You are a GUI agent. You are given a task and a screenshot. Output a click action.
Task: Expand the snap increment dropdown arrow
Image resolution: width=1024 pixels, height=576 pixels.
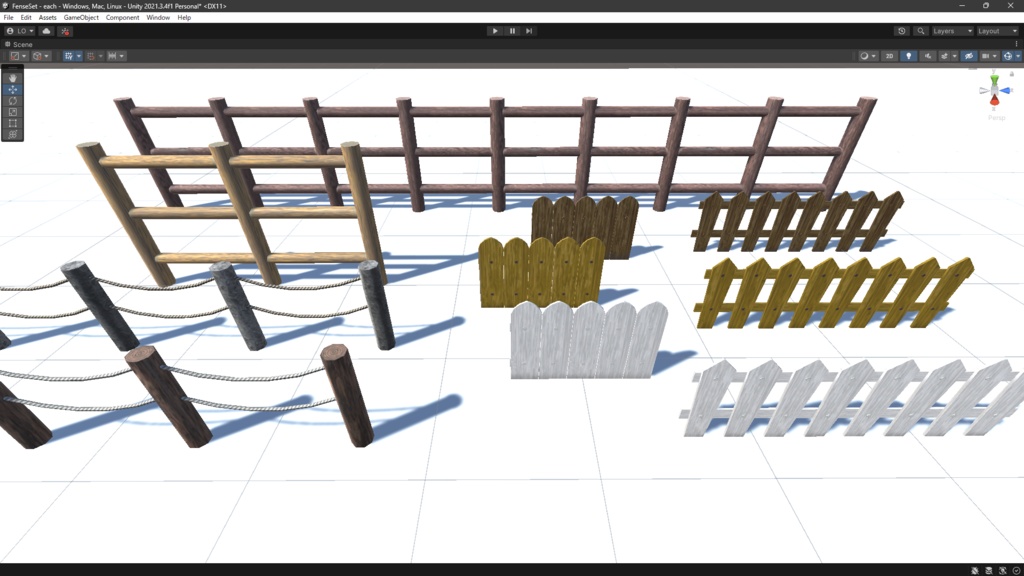[x=121, y=56]
